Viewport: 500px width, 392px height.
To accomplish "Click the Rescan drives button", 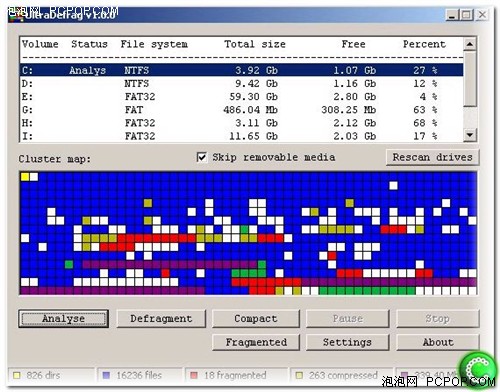I will [432, 157].
